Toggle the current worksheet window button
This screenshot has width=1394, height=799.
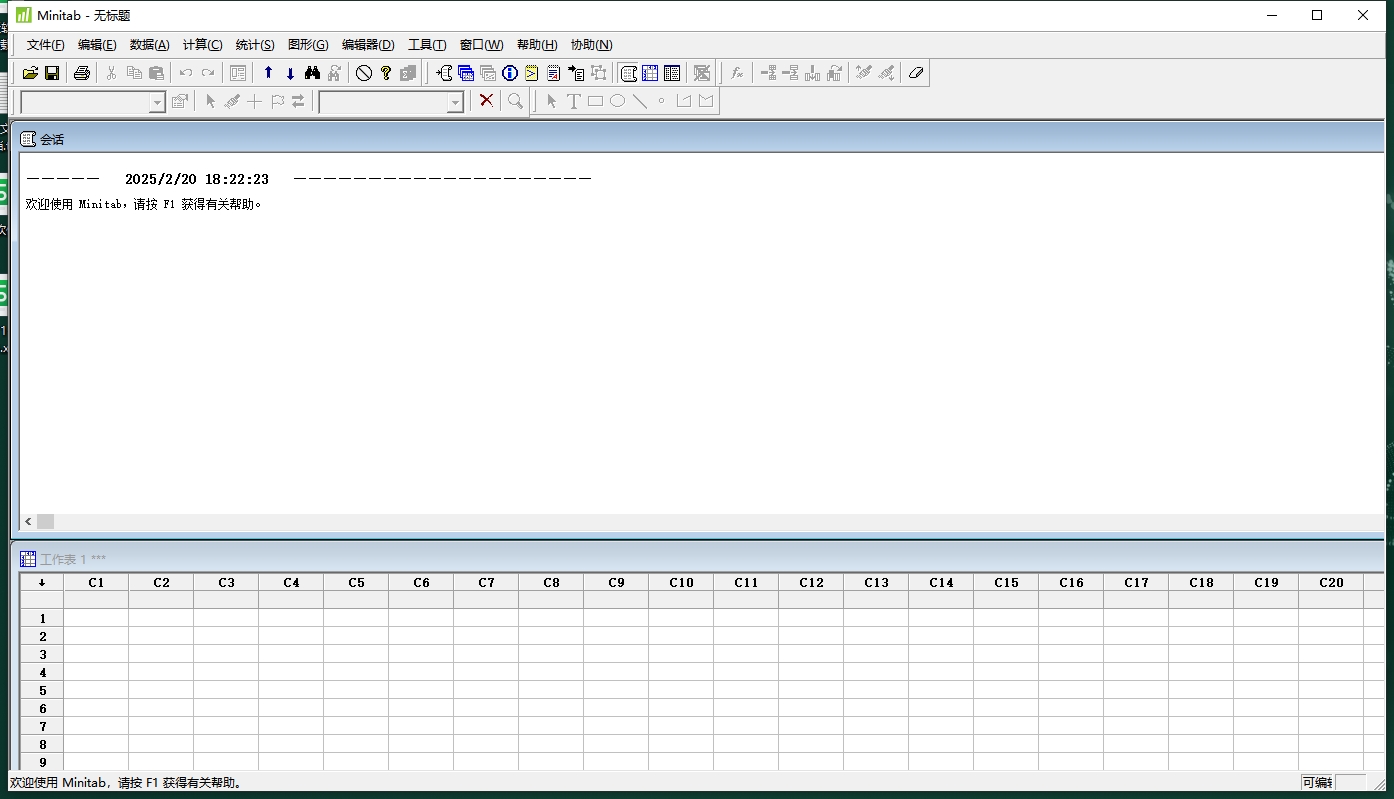click(x=650, y=73)
